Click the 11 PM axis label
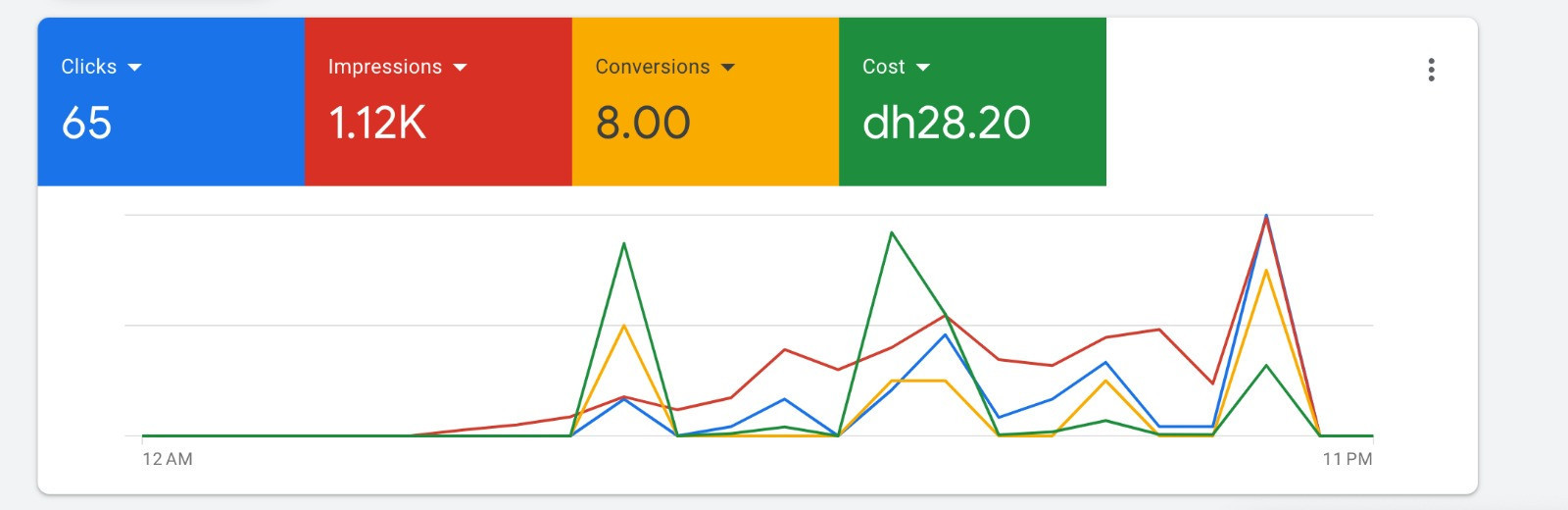The width and height of the screenshot is (1568, 510). click(1347, 459)
